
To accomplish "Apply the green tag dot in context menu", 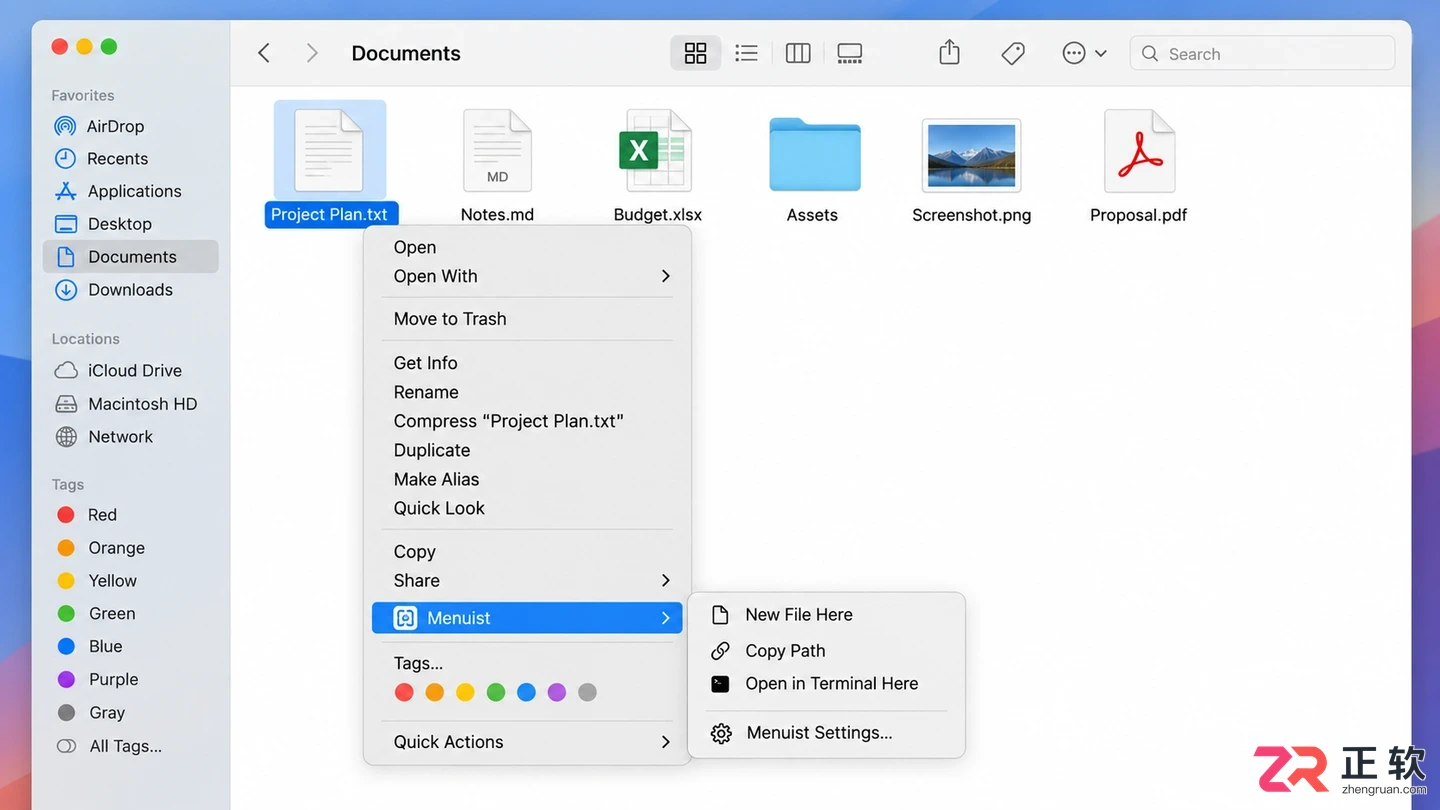I will tap(496, 692).
